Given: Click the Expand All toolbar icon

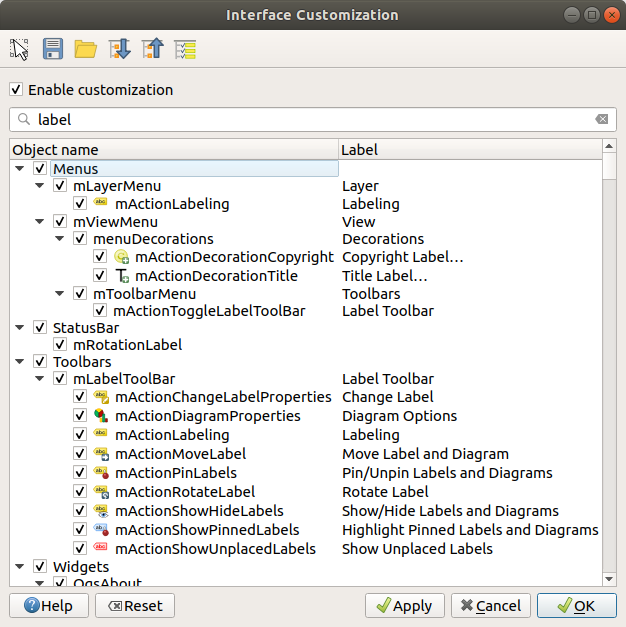Looking at the screenshot, I should pos(119,49).
